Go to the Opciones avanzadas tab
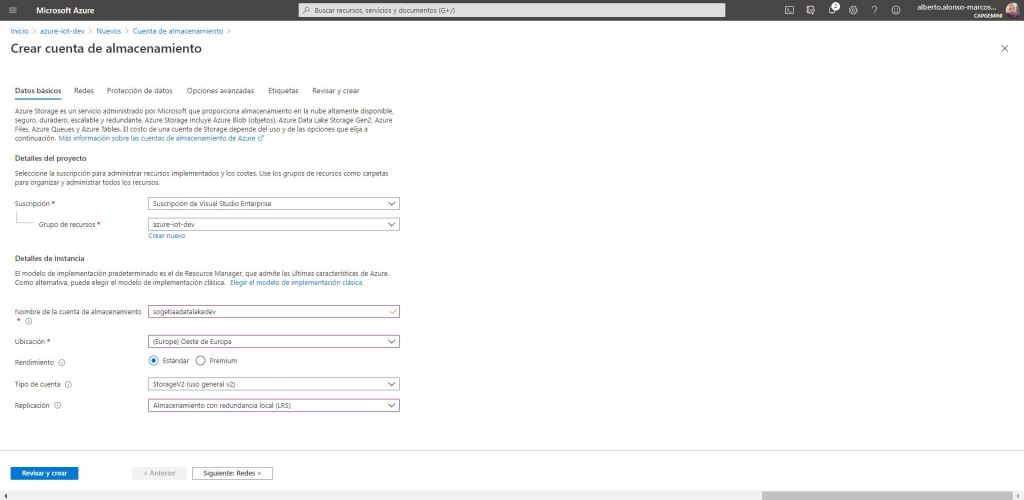This screenshot has width=1024, height=500. click(220, 90)
